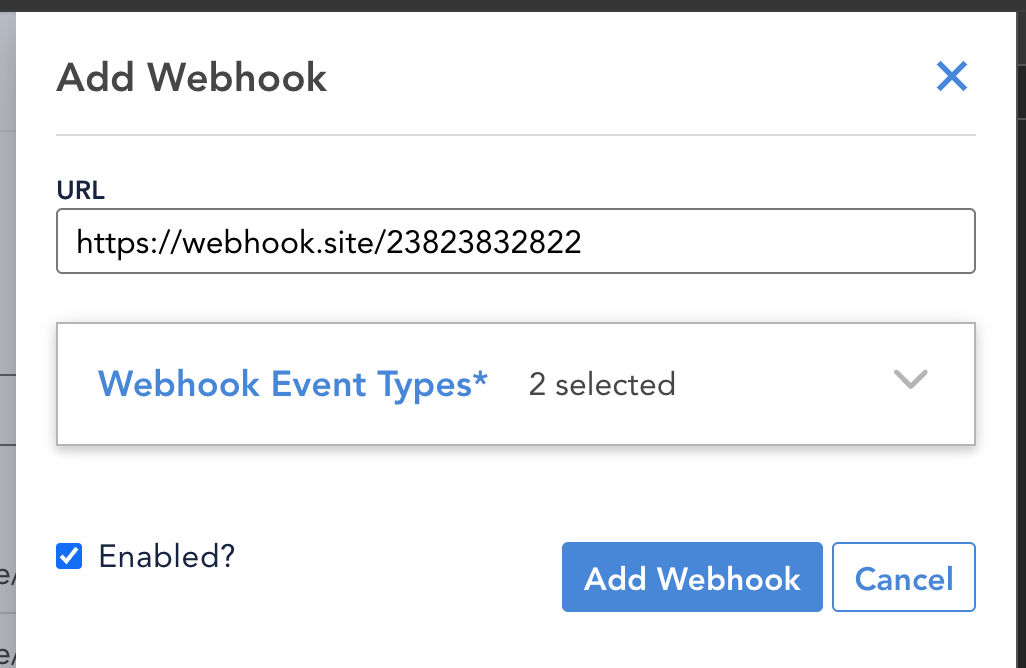The image size is (1026, 668).
Task: Cancel adding the webhook
Action: [x=904, y=577]
